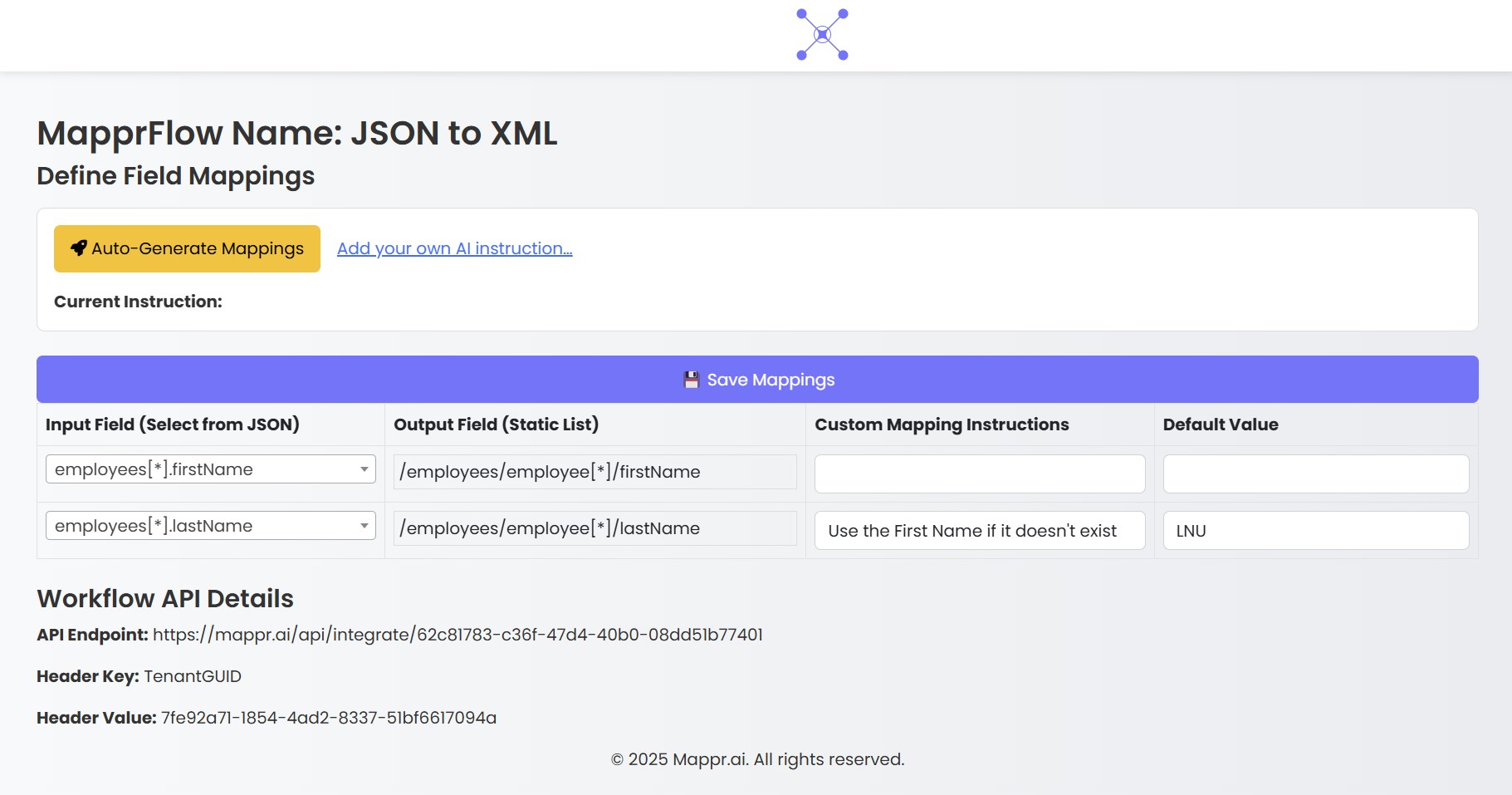Click the Default Value column header
The image size is (1512, 795).
point(1221,424)
